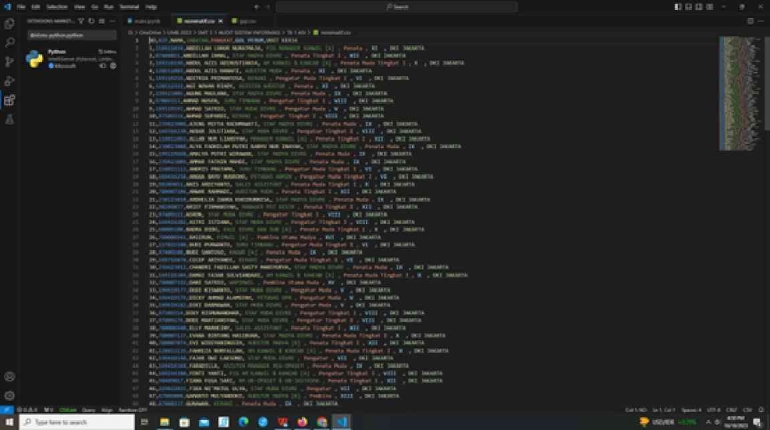The width and height of the screenshot is (770, 430).
Task: Open the Search view in activity bar
Action: click(9, 42)
